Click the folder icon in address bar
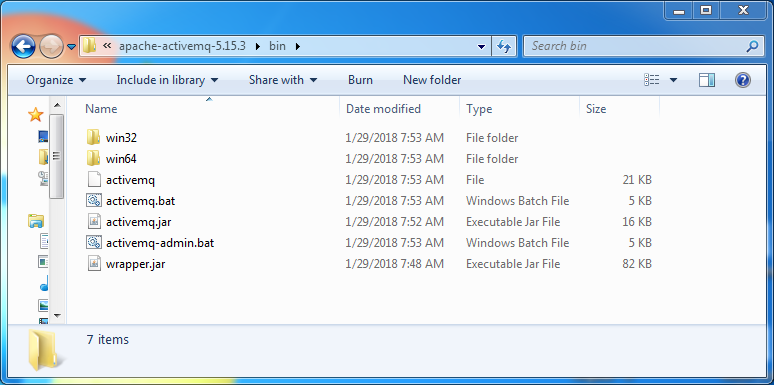Viewport: 774px width, 385px height. tap(89, 46)
